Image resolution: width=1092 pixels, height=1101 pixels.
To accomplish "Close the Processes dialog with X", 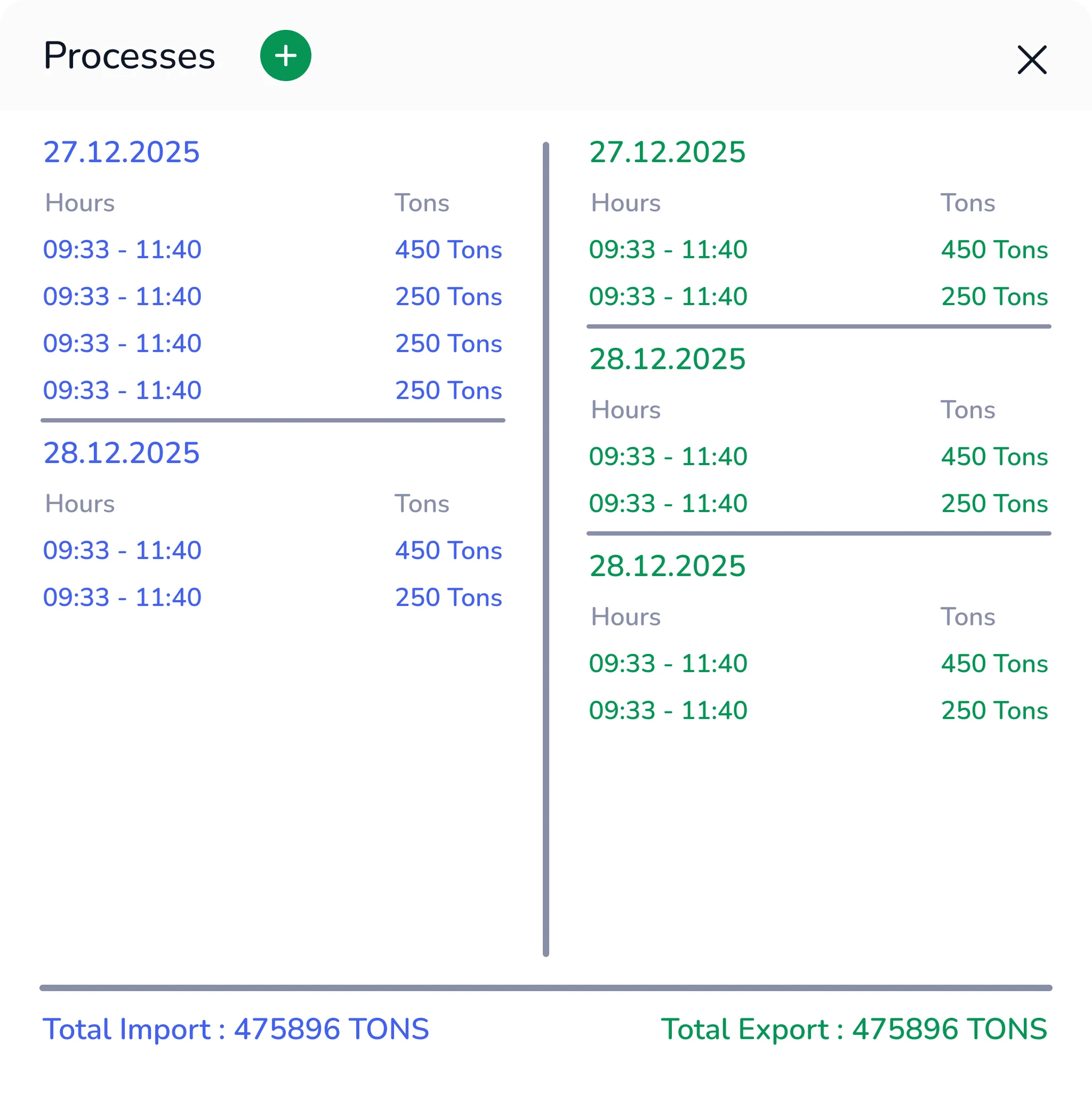I will 1032,60.
